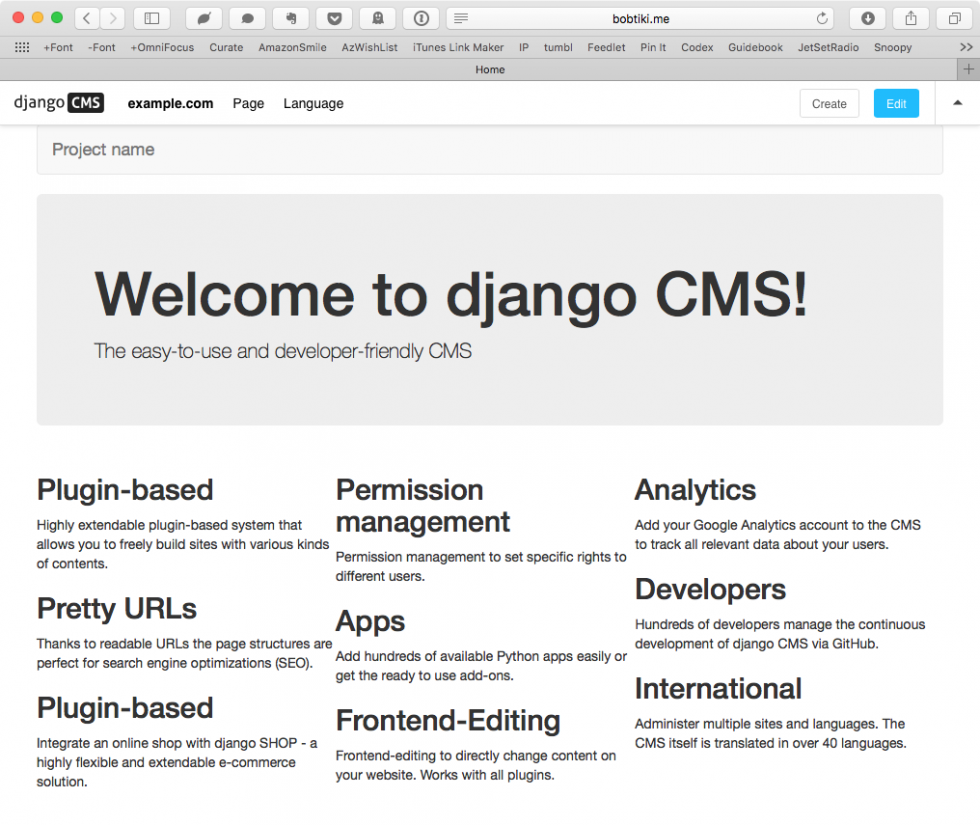Click the Frontend-Editing heading
The image size is (980, 825).
(448, 721)
